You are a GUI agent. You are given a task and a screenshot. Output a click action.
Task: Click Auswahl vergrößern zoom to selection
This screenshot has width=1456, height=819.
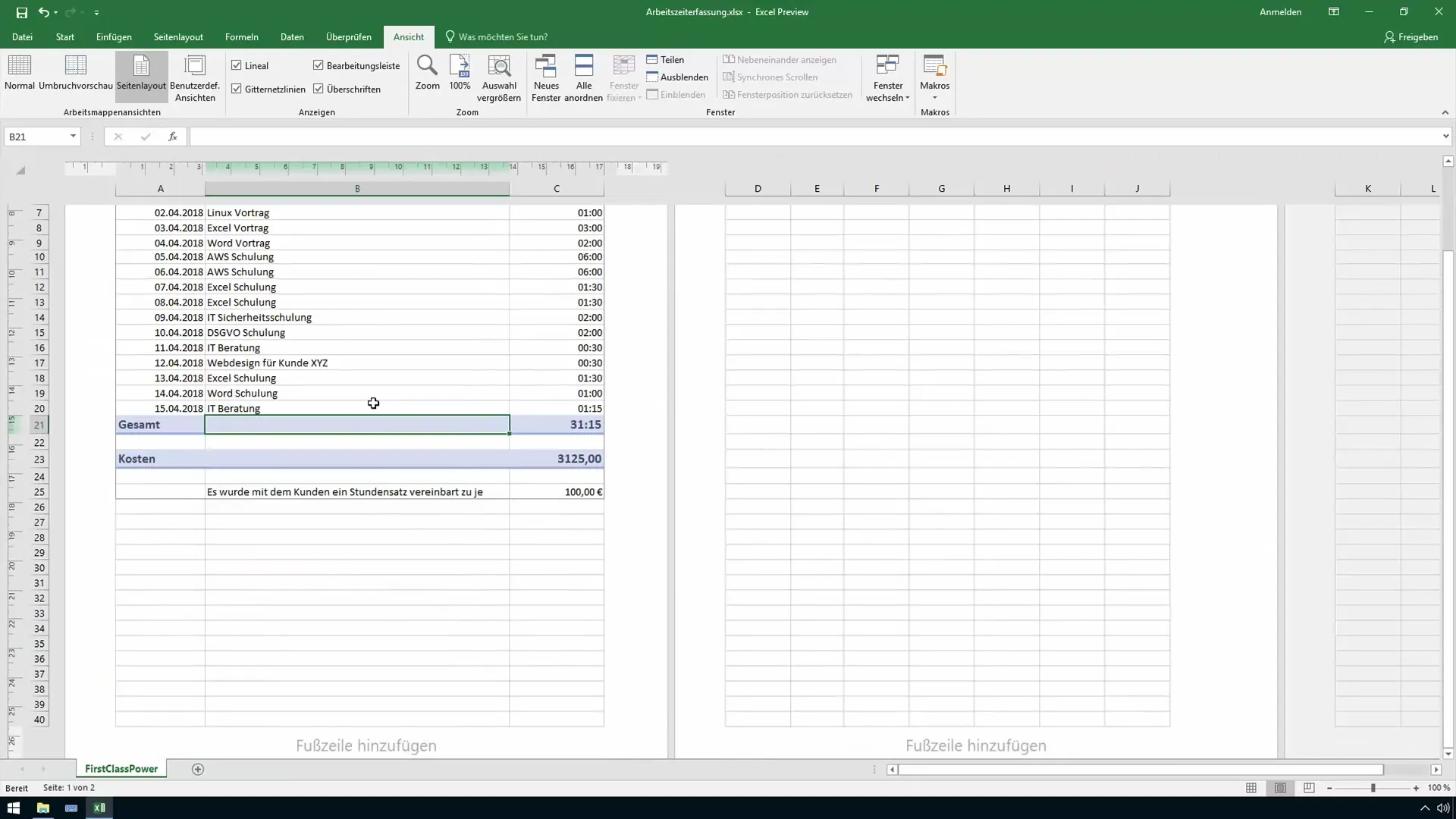pos(499,77)
